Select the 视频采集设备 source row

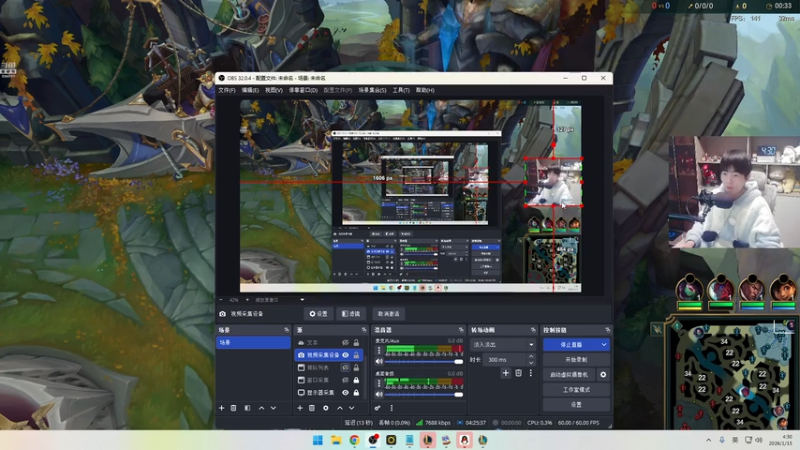point(329,355)
